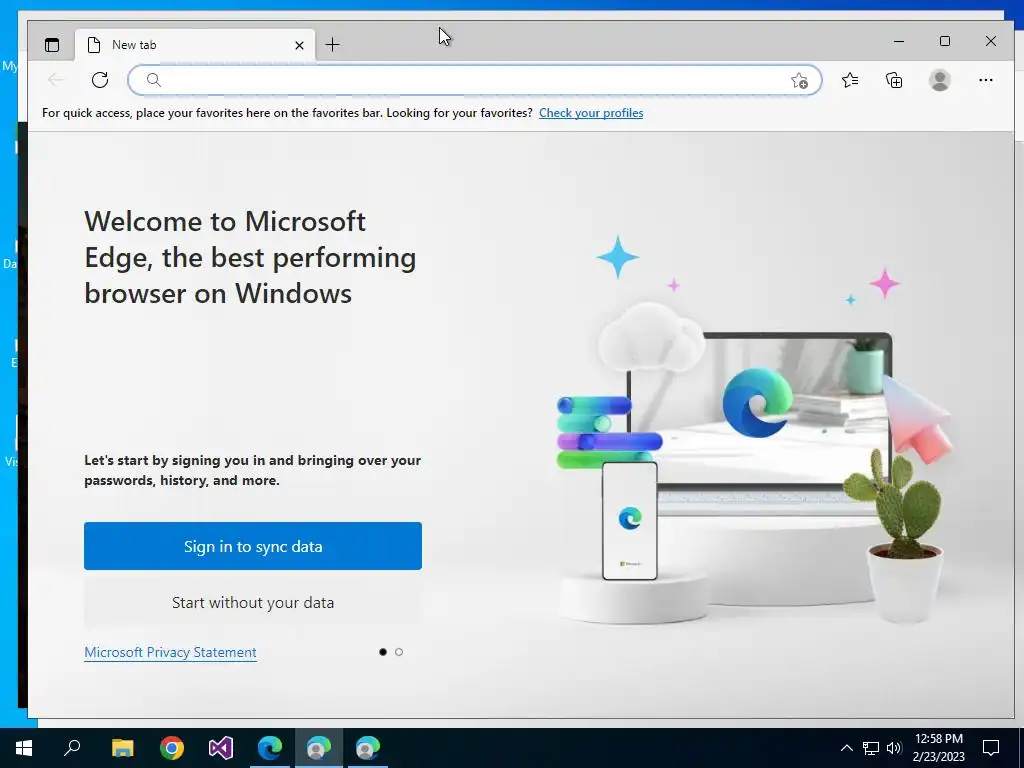Go to the second onboarding page dot
The height and width of the screenshot is (768, 1024).
pos(399,652)
